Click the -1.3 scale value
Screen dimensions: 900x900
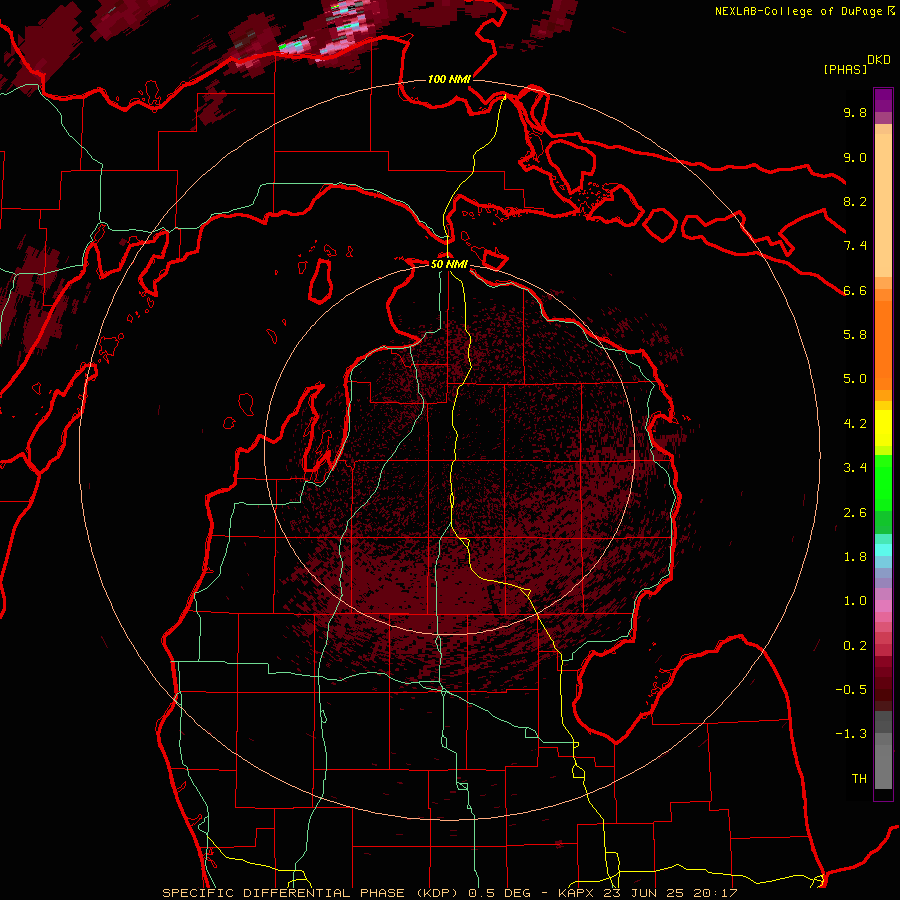point(851,734)
